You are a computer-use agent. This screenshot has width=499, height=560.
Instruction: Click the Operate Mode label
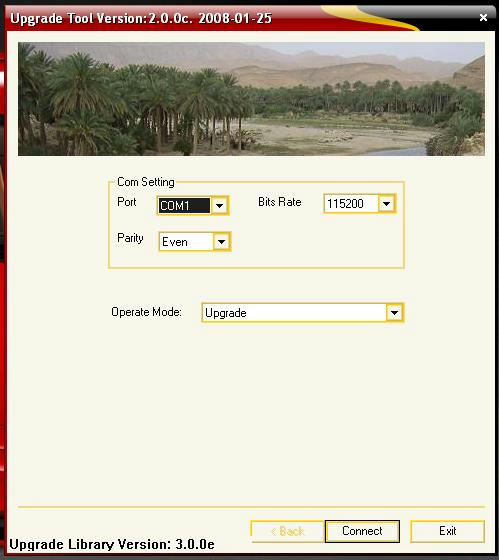coord(146,312)
